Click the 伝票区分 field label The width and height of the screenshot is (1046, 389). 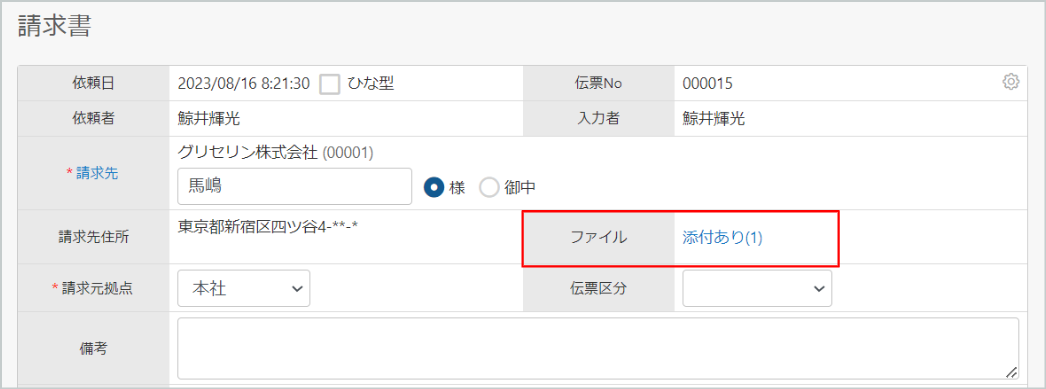click(598, 288)
